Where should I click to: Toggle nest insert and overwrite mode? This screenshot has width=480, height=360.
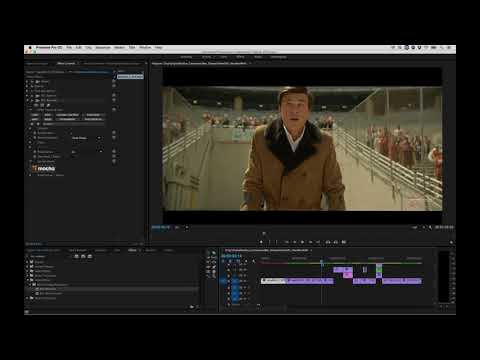click(224, 261)
